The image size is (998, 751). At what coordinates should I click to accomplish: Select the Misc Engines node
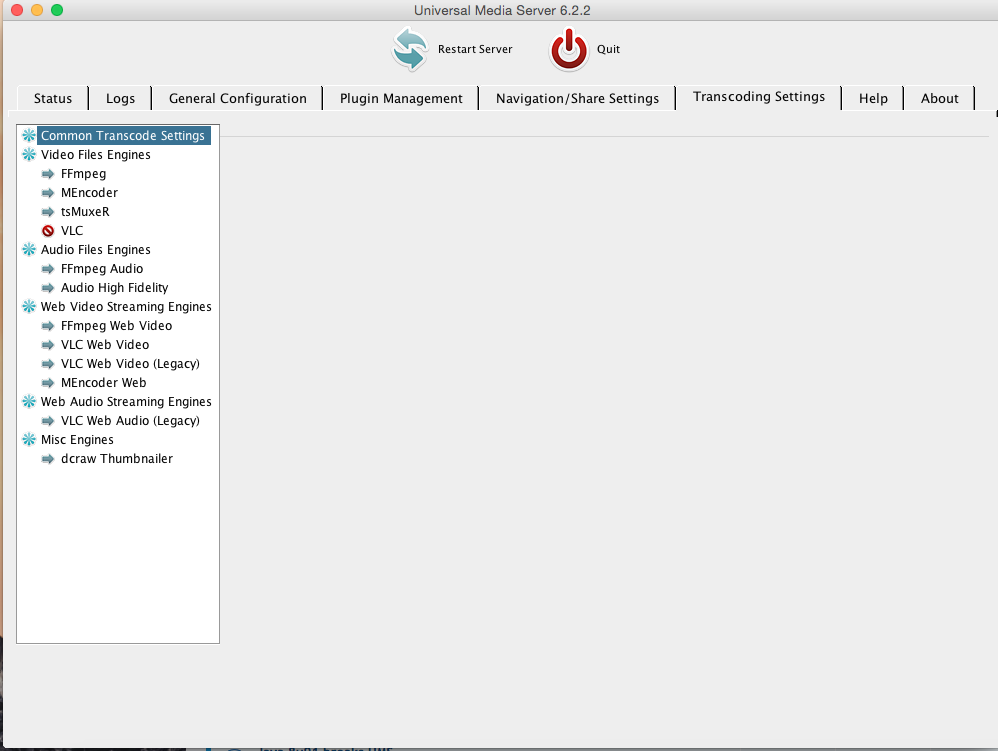coord(77,440)
